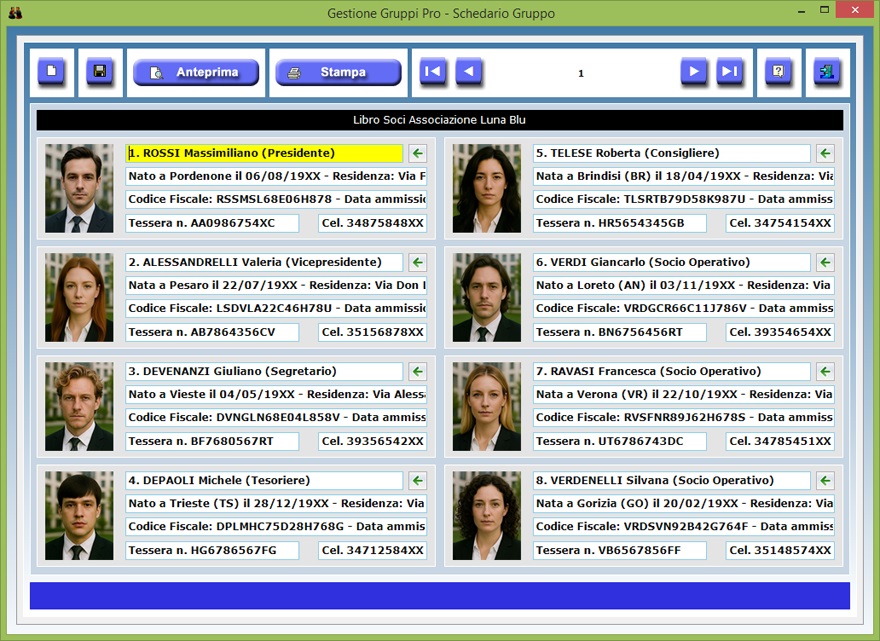The height and width of the screenshot is (641, 880).
Task: Select VERDI Giancarlo's Tessera number field
Action: click(x=619, y=332)
